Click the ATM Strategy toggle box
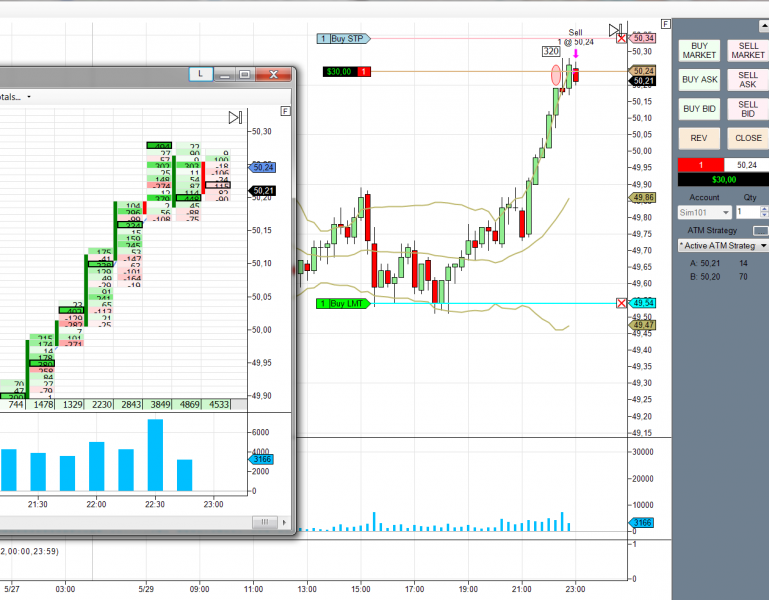 click(760, 230)
